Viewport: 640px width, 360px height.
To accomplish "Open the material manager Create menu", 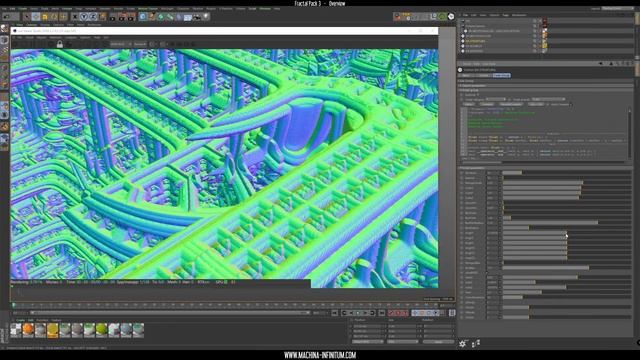I will point(20,320).
